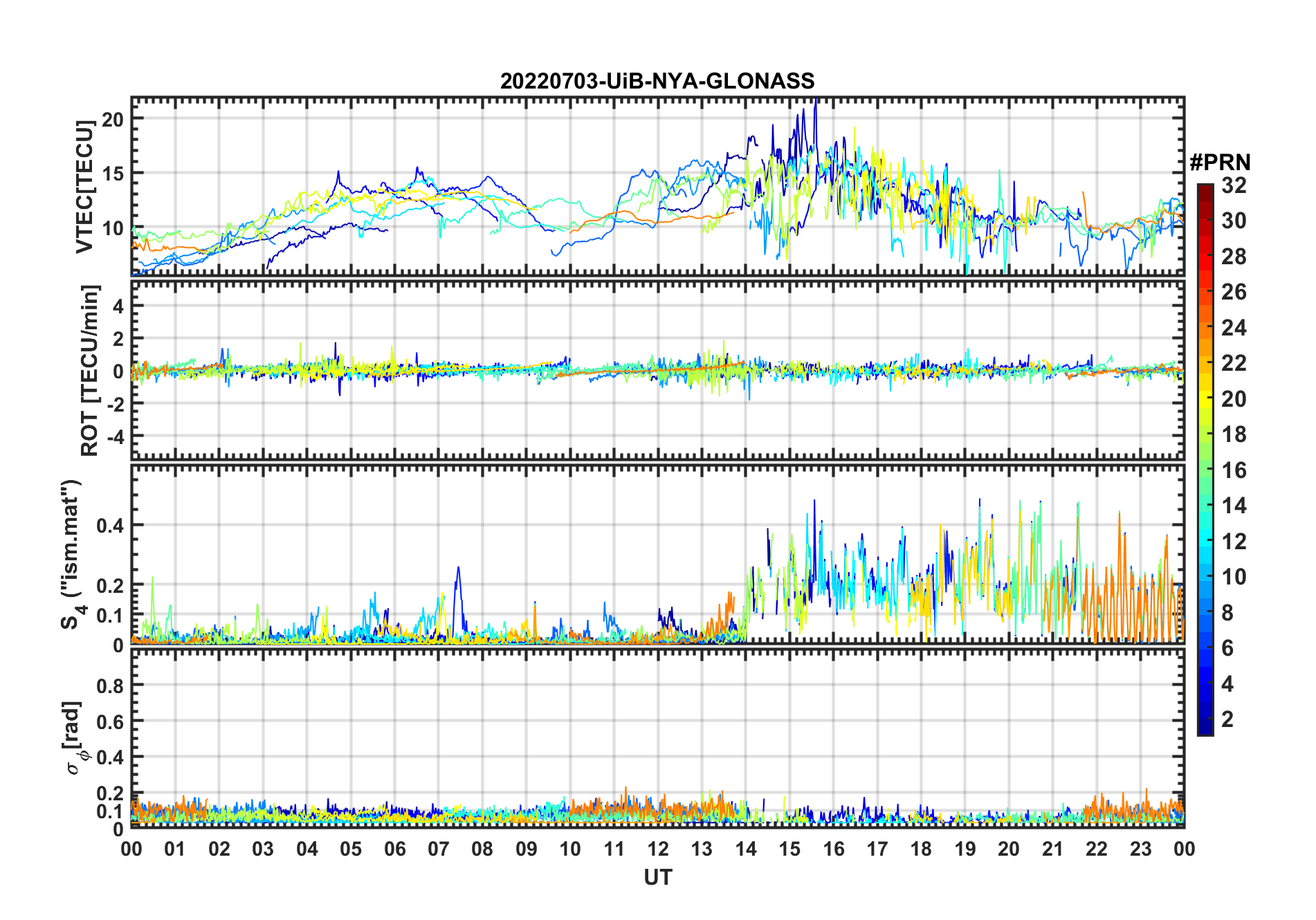
Task: Click the S4 ("ism.mat") y-axis label
Action: coord(72,554)
